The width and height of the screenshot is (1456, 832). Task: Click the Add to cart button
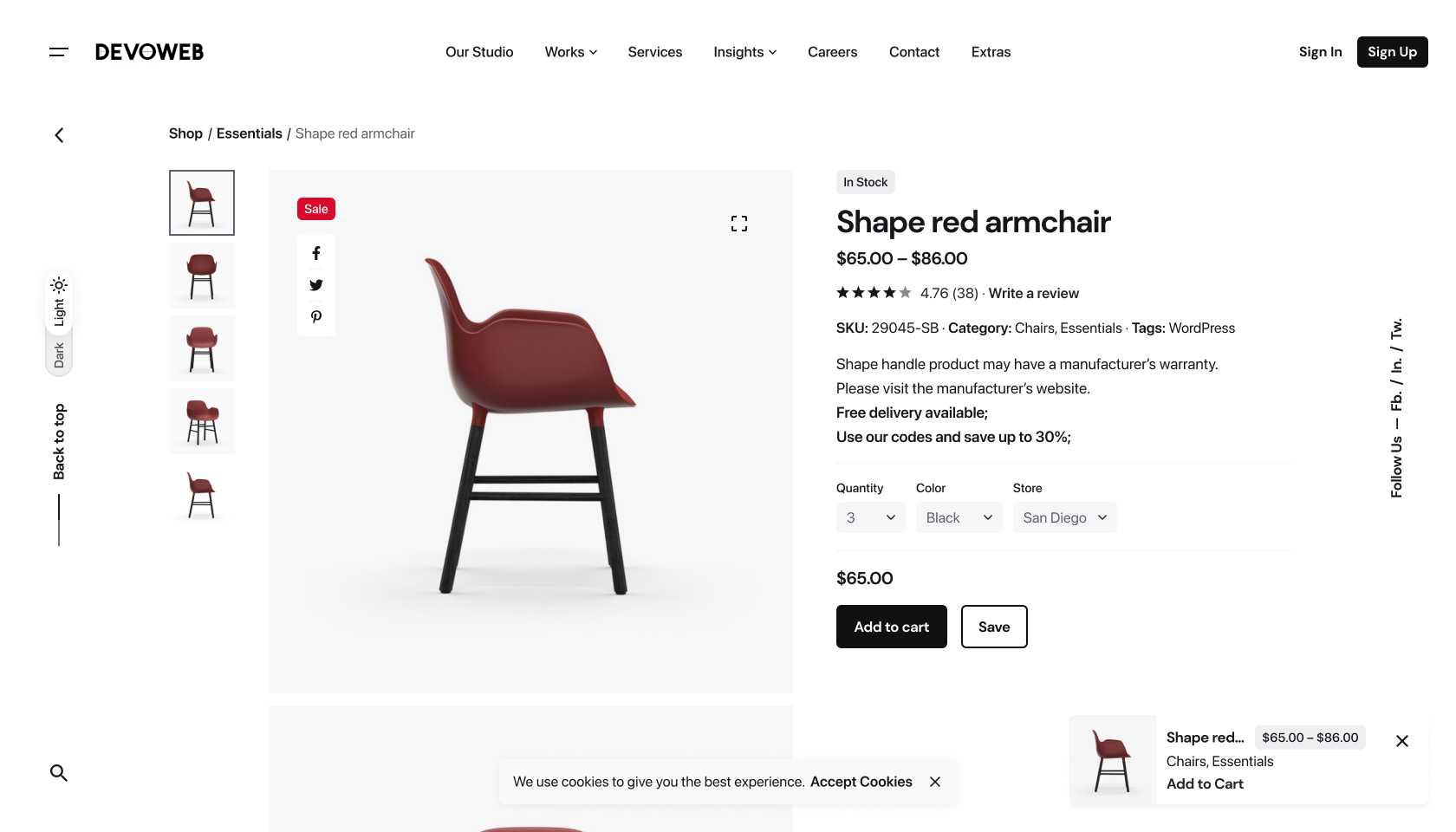tap(892, 627)
